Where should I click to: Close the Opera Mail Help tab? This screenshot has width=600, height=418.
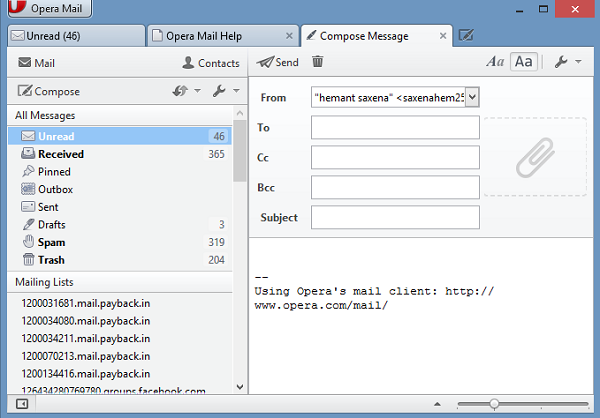point(289,36)
